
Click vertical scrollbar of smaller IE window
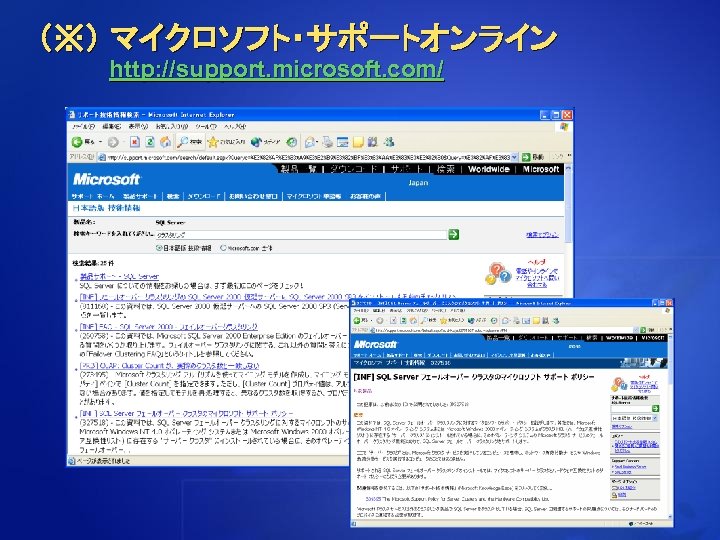(670, 427)
